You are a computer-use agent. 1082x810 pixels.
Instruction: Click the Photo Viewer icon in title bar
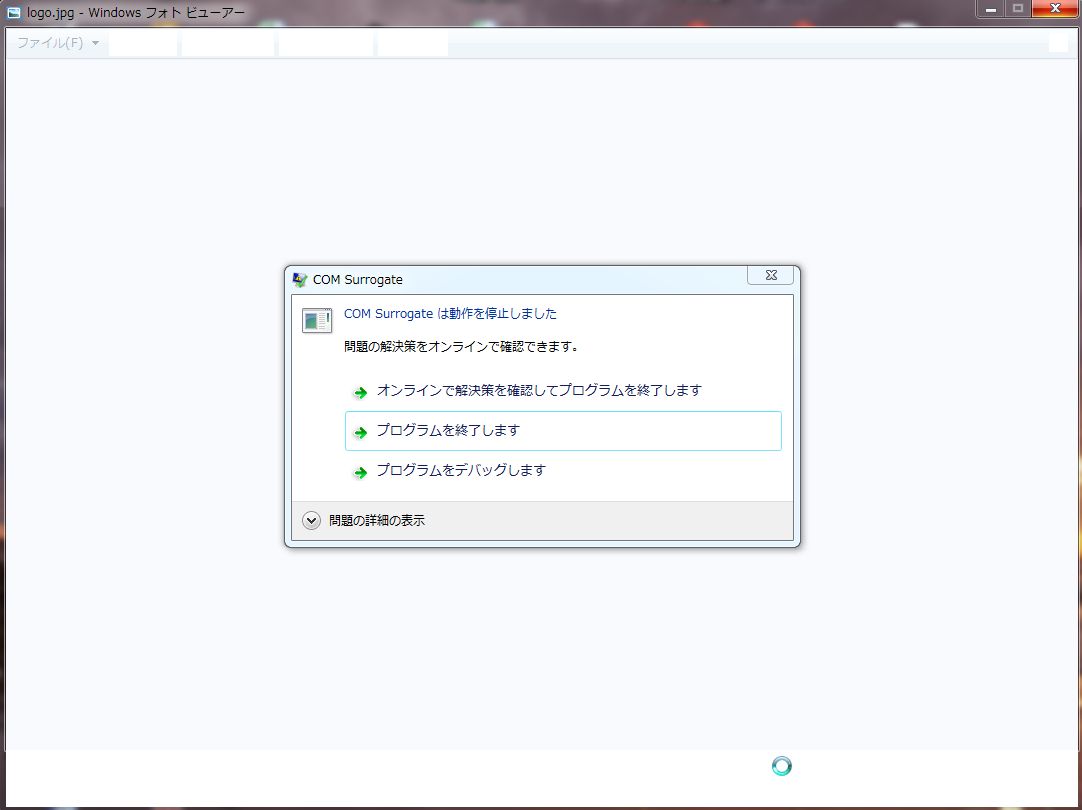tap(14, 12)
